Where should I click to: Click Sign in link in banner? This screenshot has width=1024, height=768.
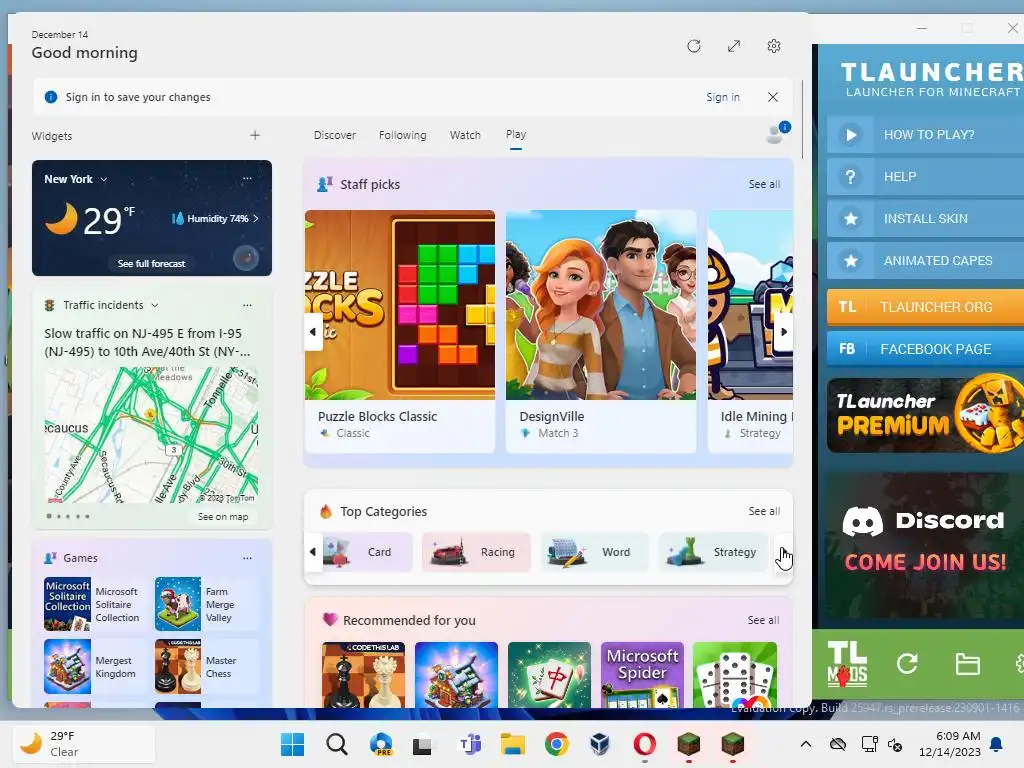722,97
